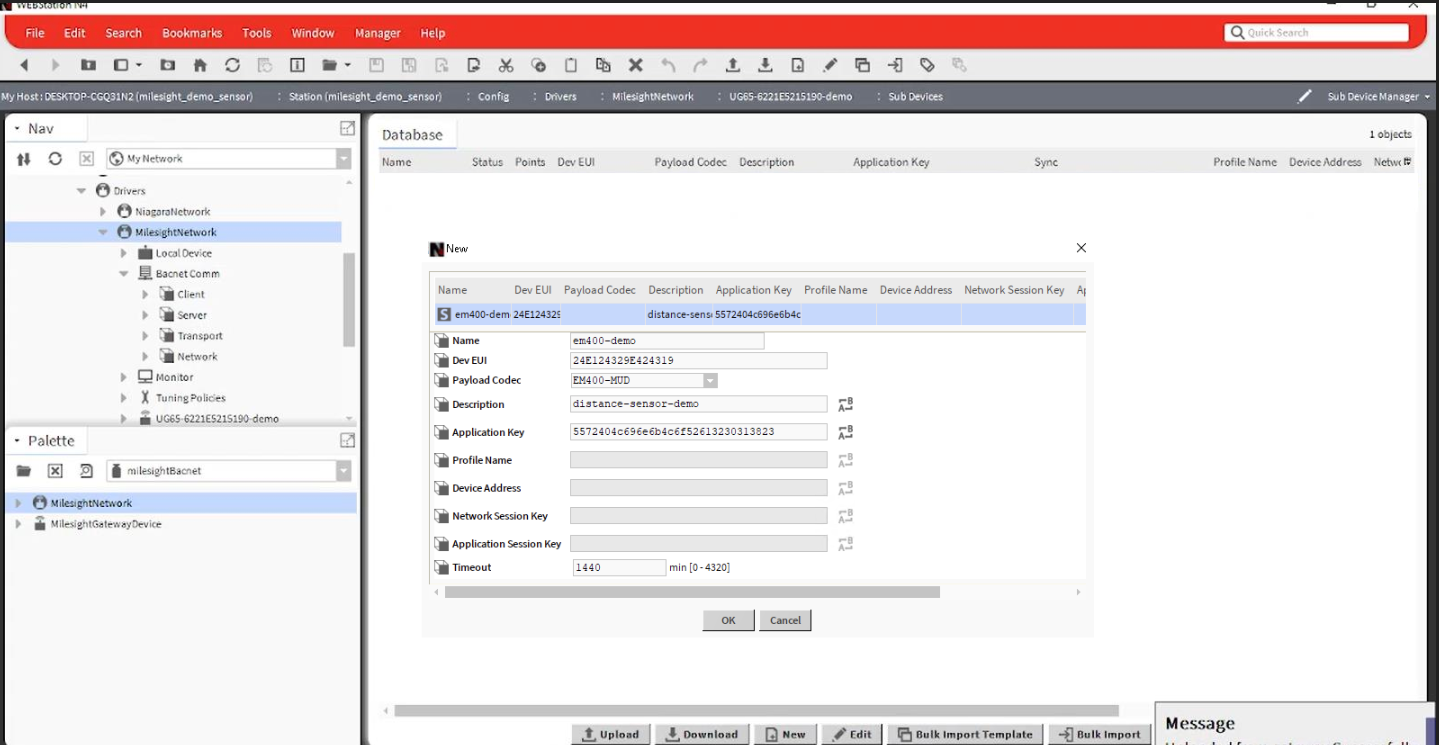Click the open-folder icon in the main toolbar
Viewport: 1439px width, 745px height.
pos(330,65)
